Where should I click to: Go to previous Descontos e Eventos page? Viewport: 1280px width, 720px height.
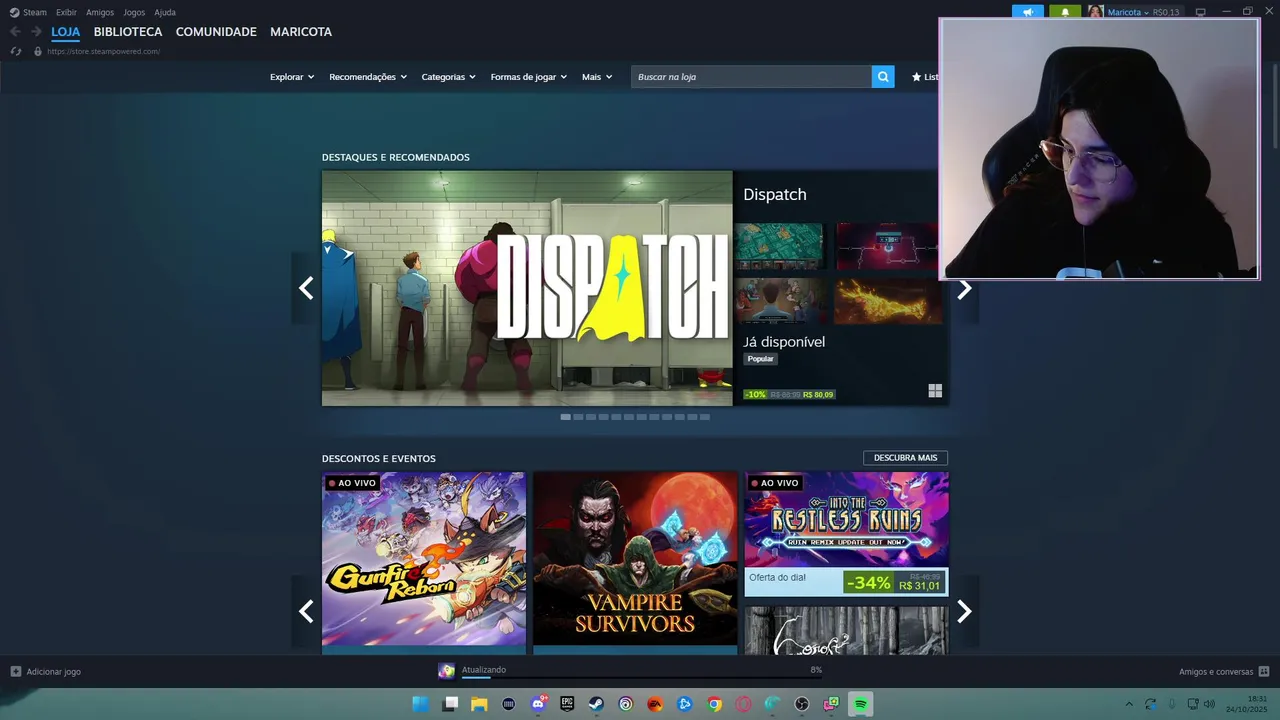point(306,611)
